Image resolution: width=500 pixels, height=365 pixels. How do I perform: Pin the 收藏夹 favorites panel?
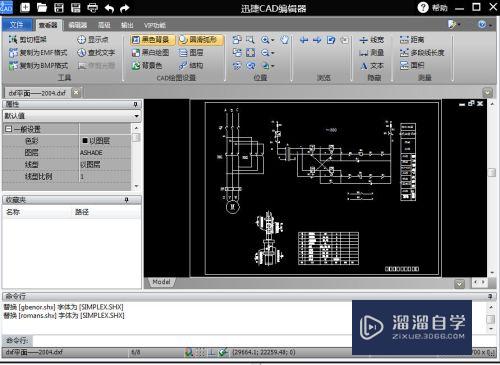click(x=127, y=200)
